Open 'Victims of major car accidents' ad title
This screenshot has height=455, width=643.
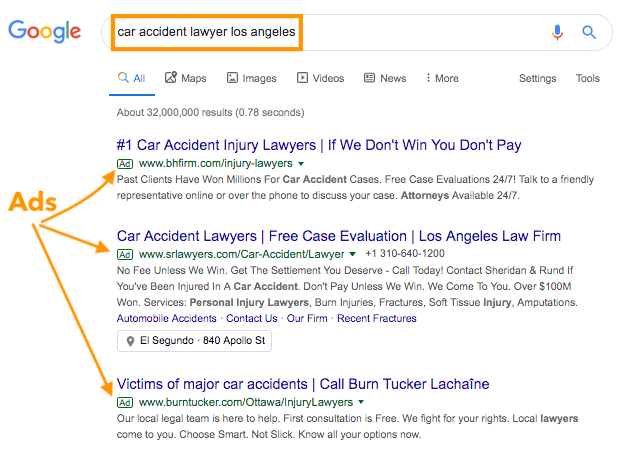(x=303, y=384)
